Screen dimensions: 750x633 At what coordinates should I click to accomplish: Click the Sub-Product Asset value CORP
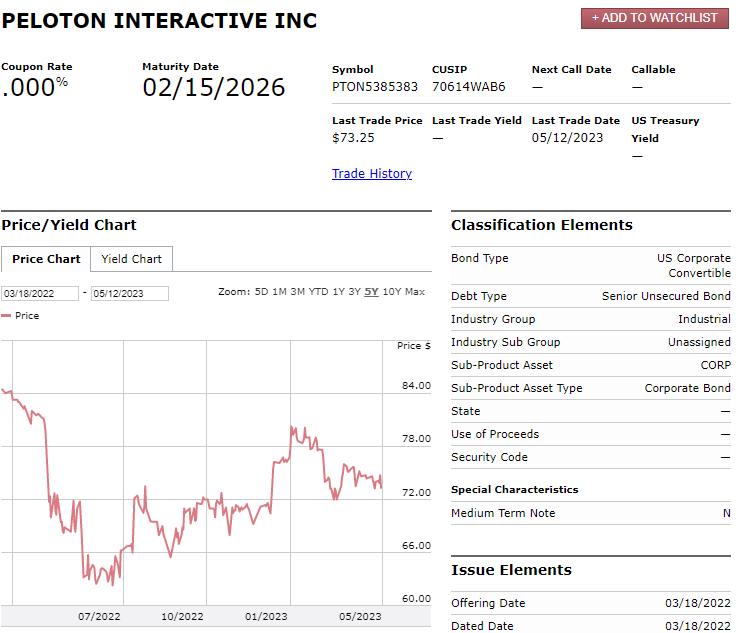[716, 365]
